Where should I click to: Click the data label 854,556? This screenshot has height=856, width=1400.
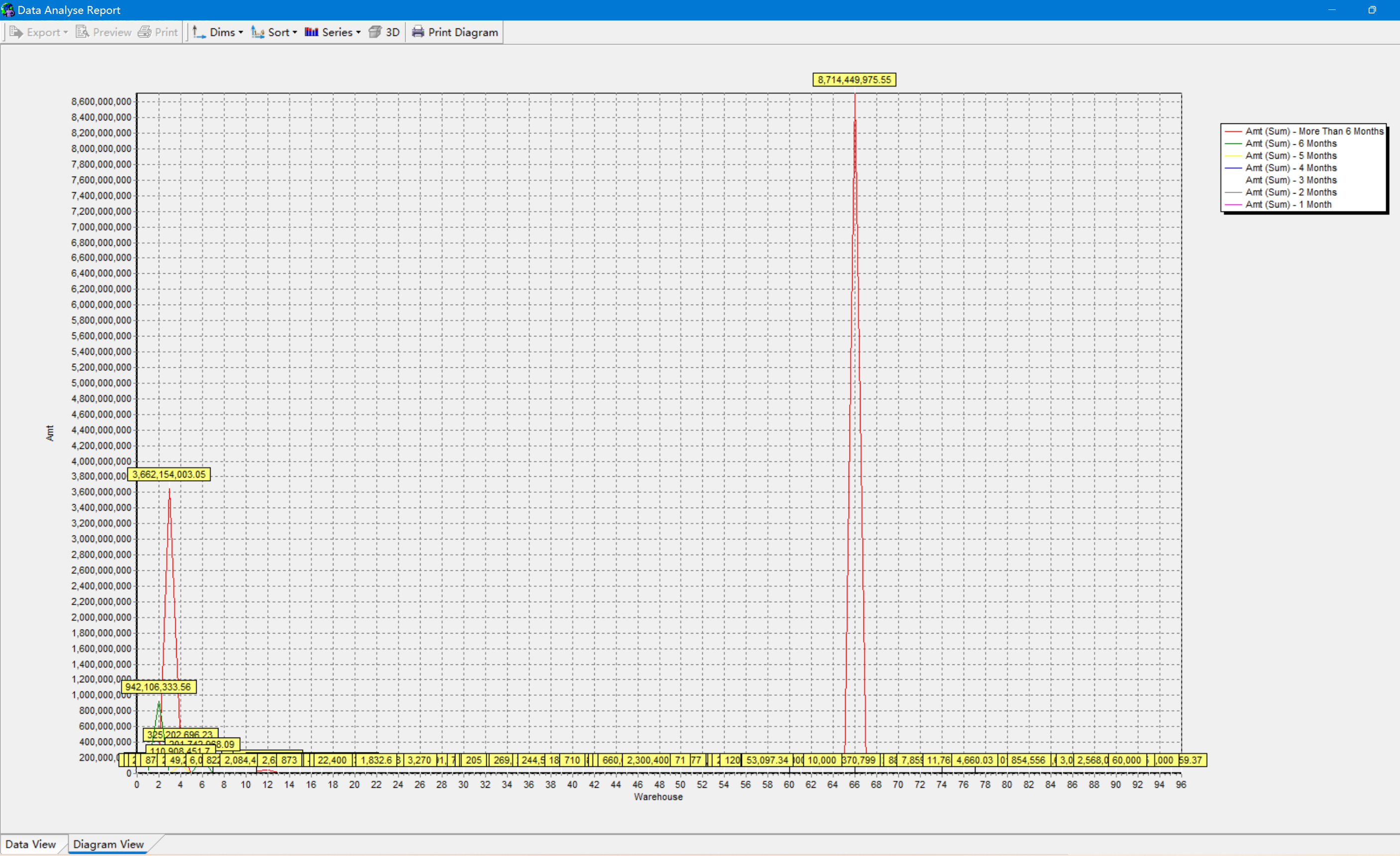1028,760
